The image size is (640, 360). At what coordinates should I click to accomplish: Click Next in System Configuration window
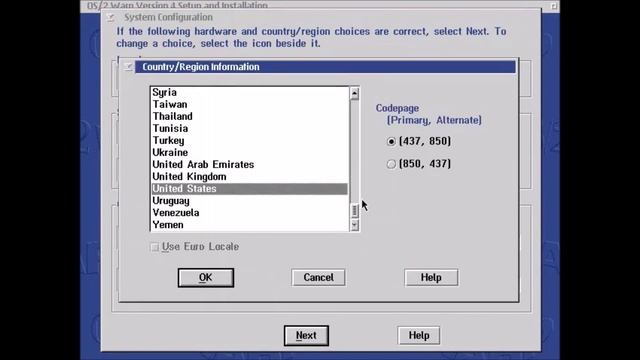coord(306,336)
